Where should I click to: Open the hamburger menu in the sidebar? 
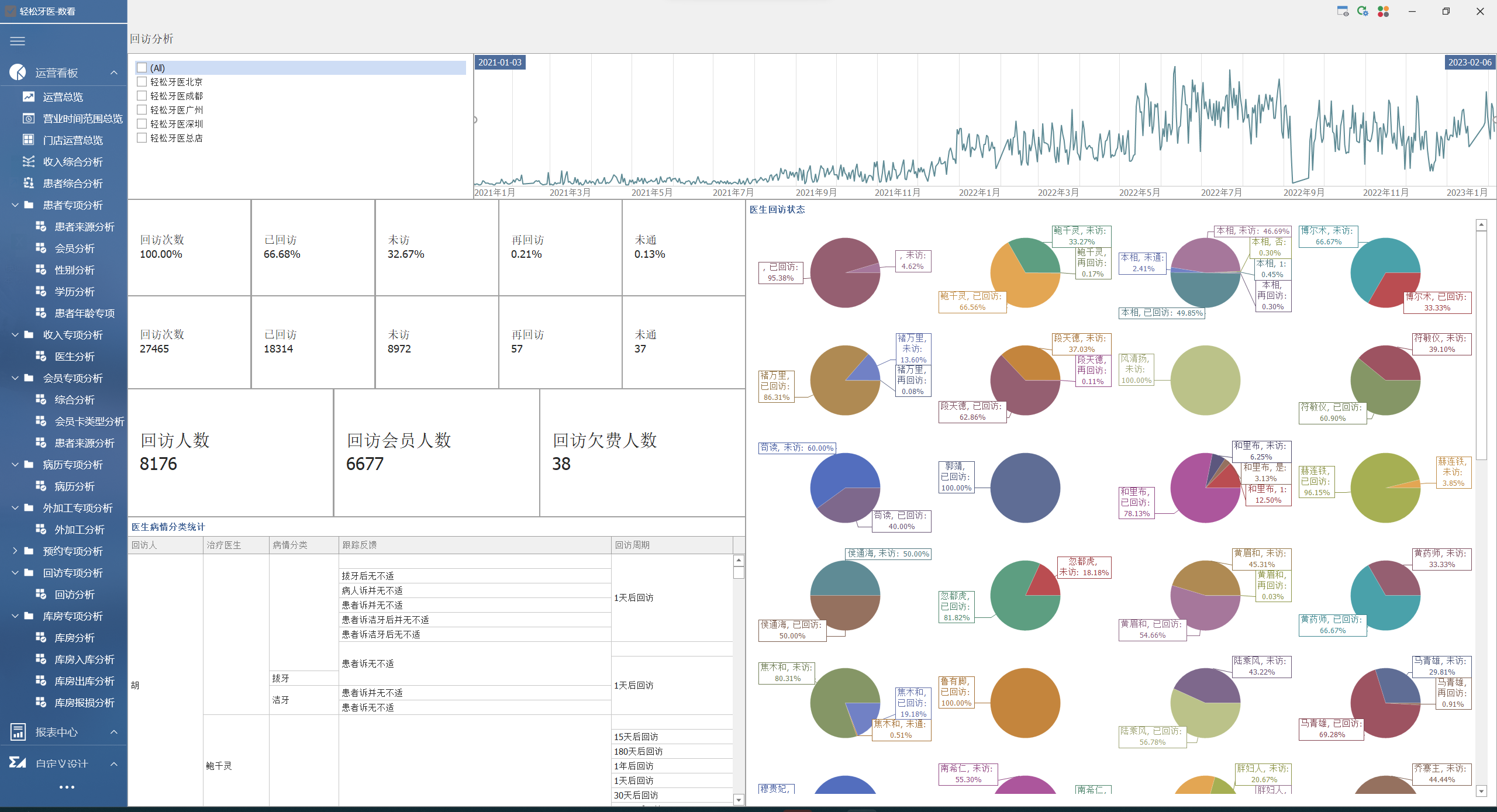18,41
